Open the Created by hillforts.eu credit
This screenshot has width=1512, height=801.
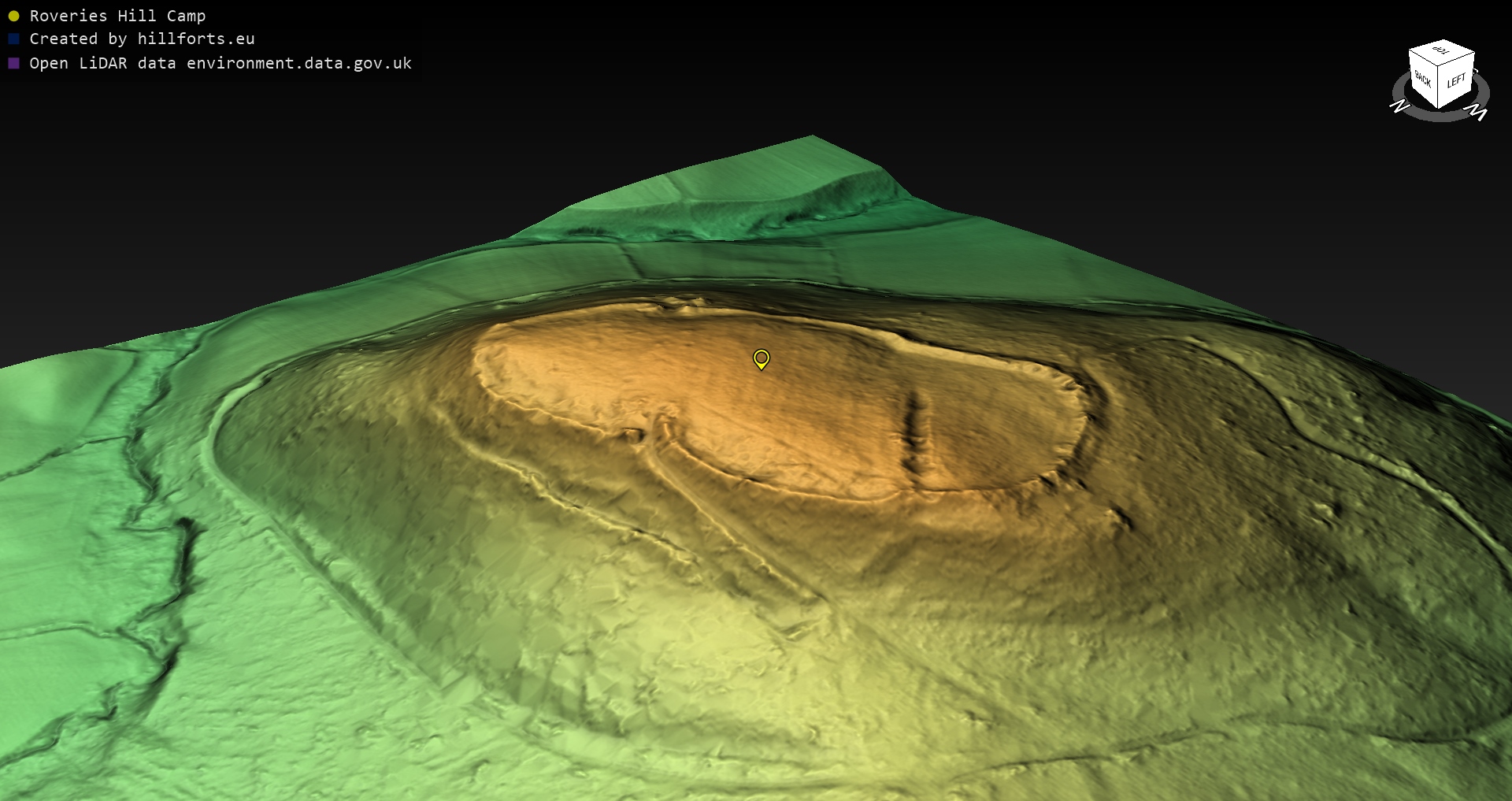point(142,39)
